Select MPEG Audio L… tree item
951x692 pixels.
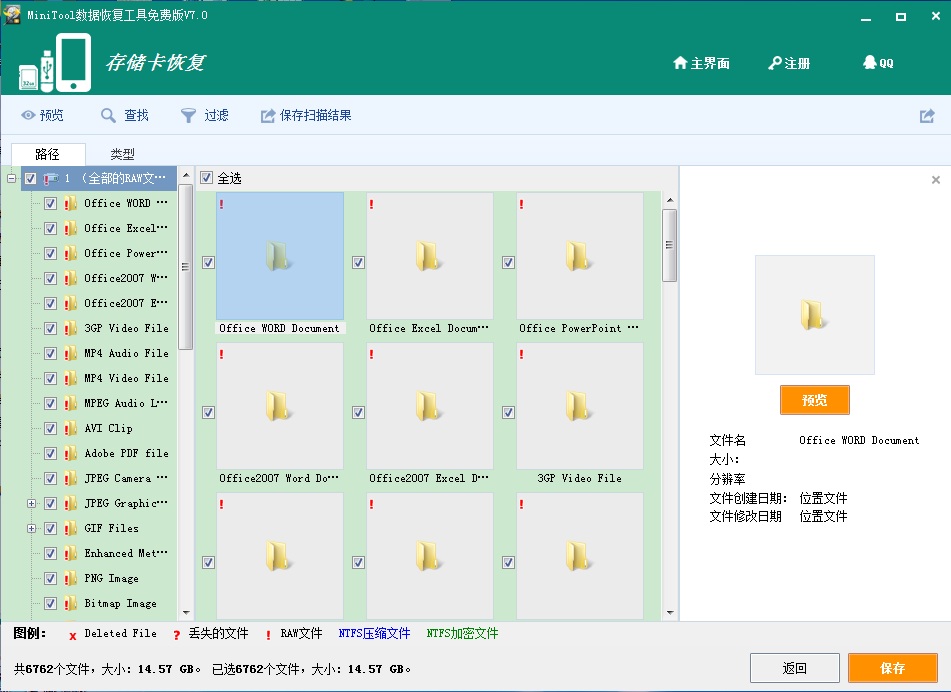tap(126, 403)
